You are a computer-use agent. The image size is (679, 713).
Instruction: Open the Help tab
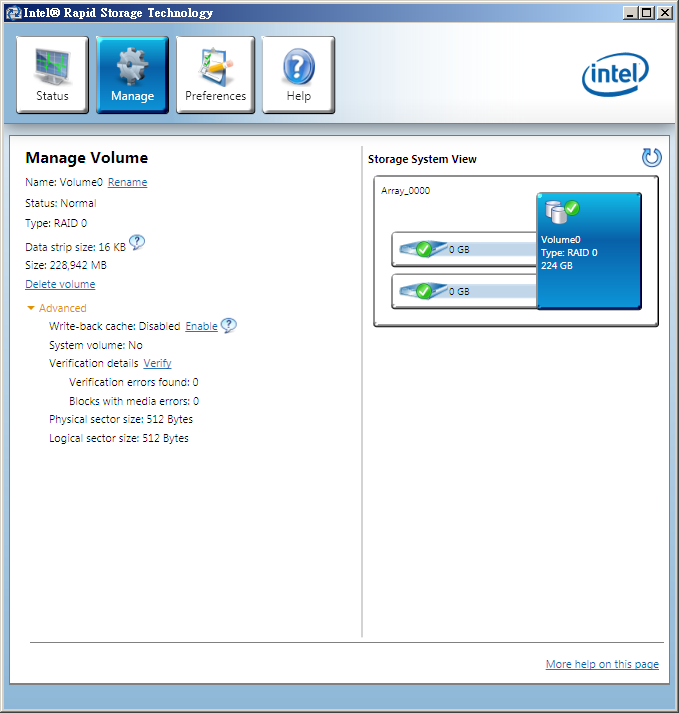[298, 75]
